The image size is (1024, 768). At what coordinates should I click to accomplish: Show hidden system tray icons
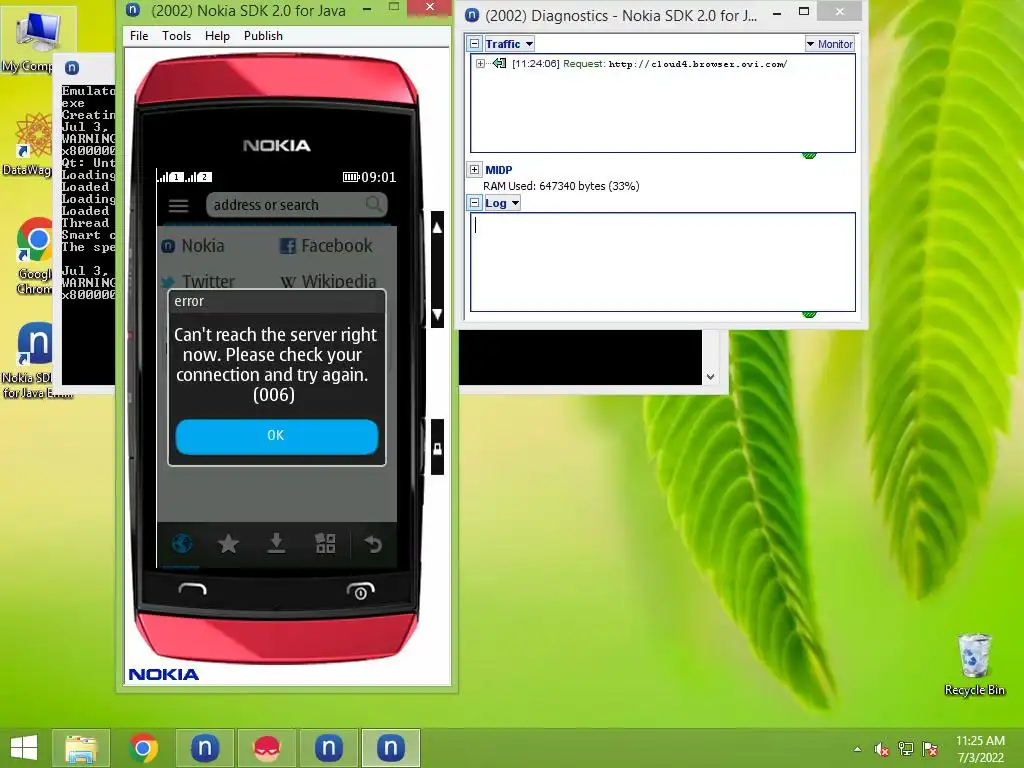coord(857,749)
